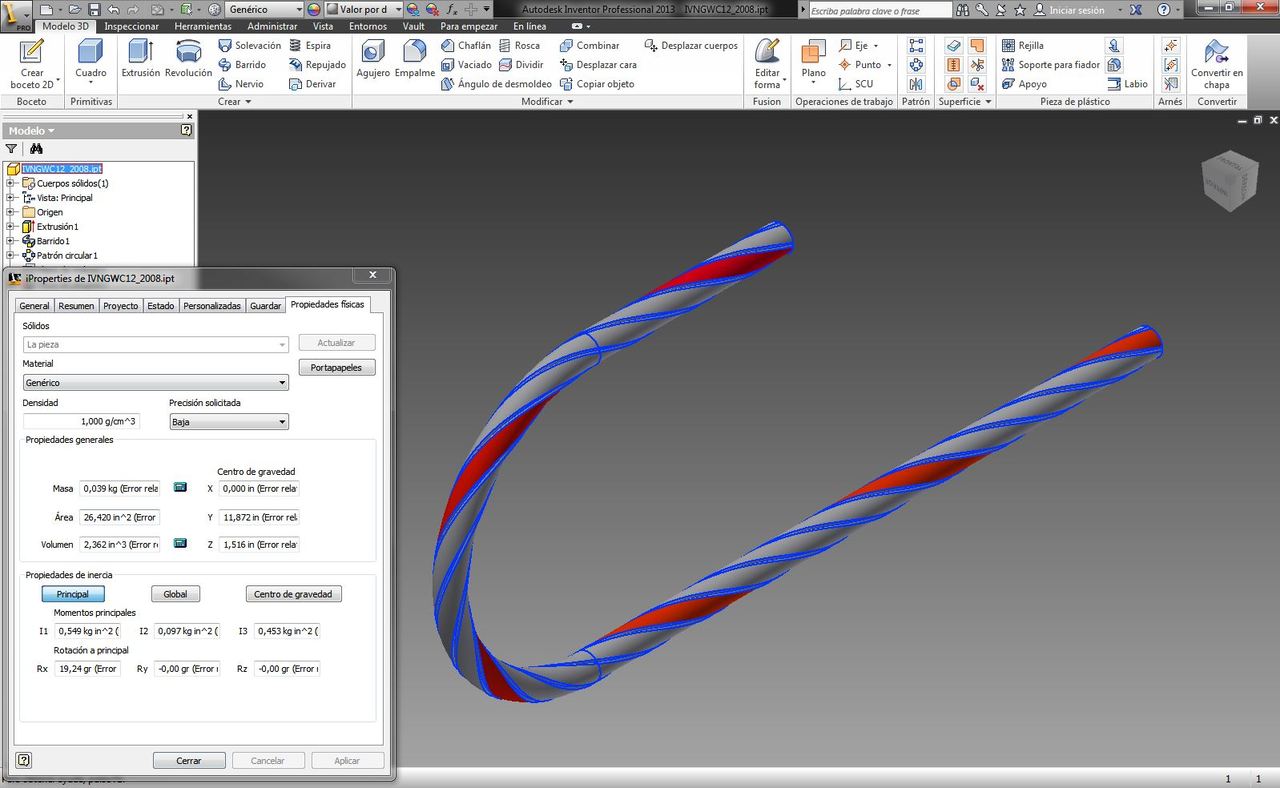The width and height of the screenshot is (1280, 788).
Task: Click the Masa value field
Action: point(119,489)
